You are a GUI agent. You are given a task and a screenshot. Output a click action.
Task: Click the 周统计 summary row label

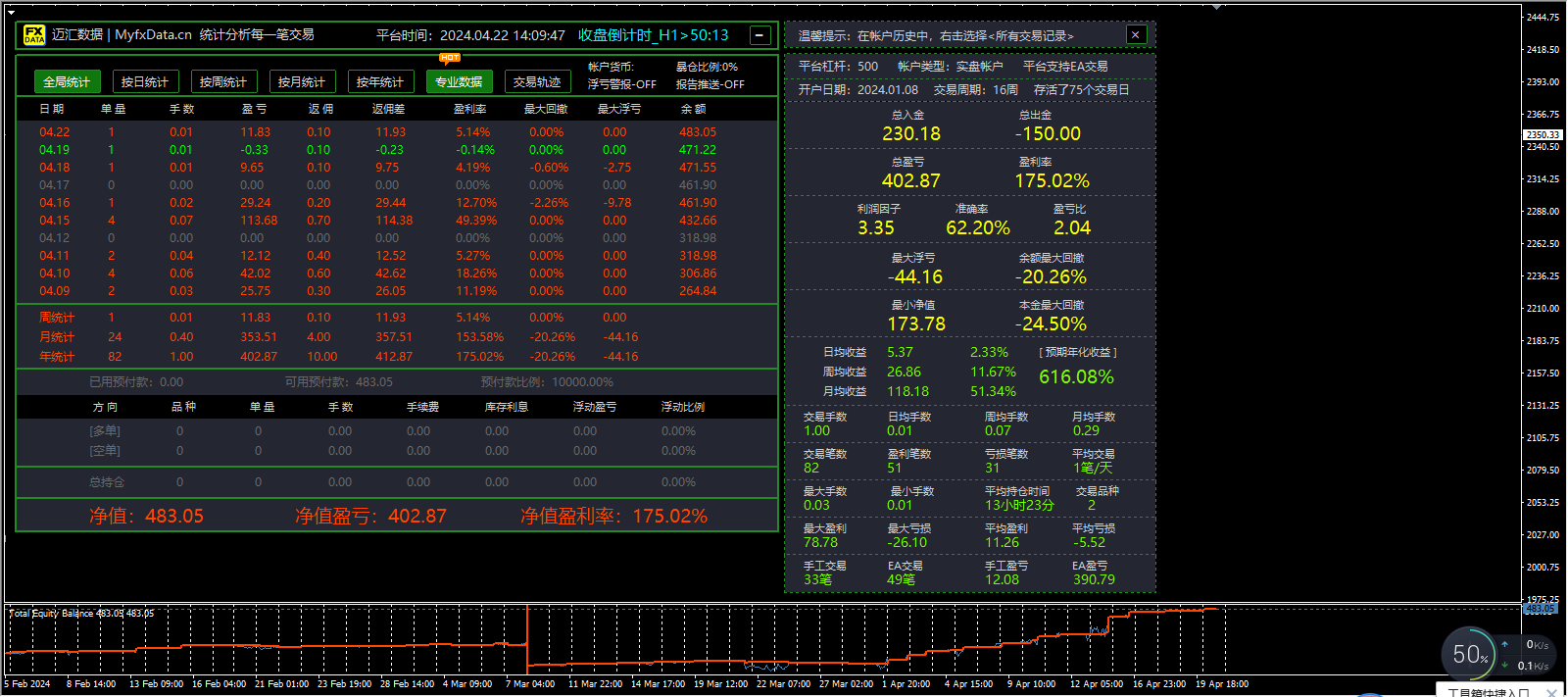tap(57, 318)
